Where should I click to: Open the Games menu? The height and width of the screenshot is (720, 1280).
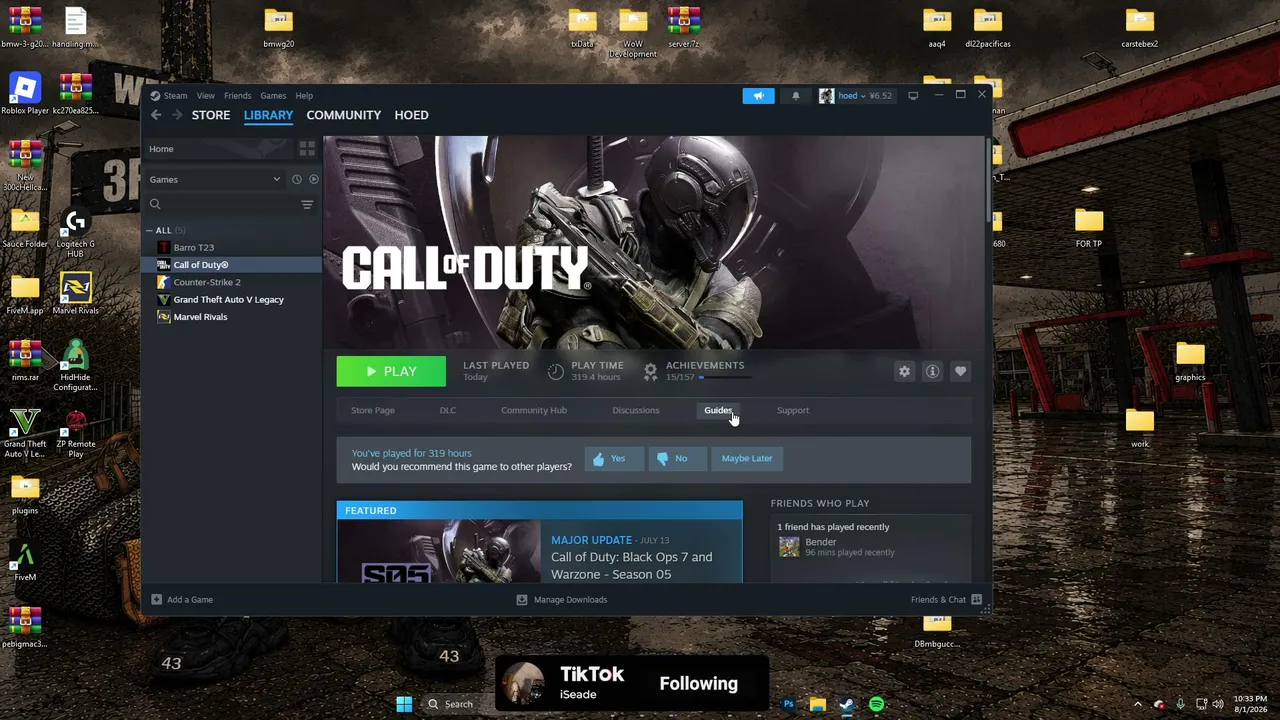point(273,96)
